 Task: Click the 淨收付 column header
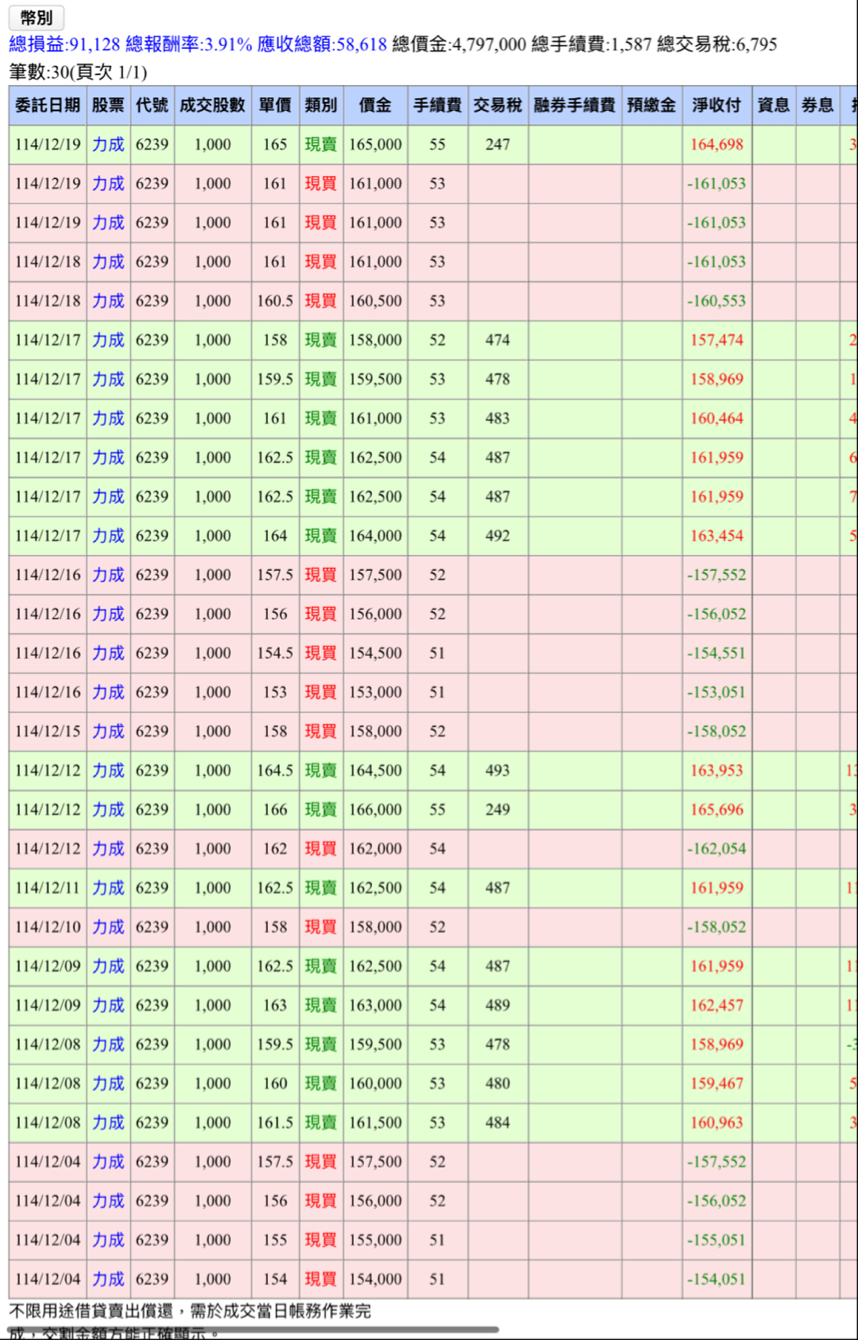[716, 105]
